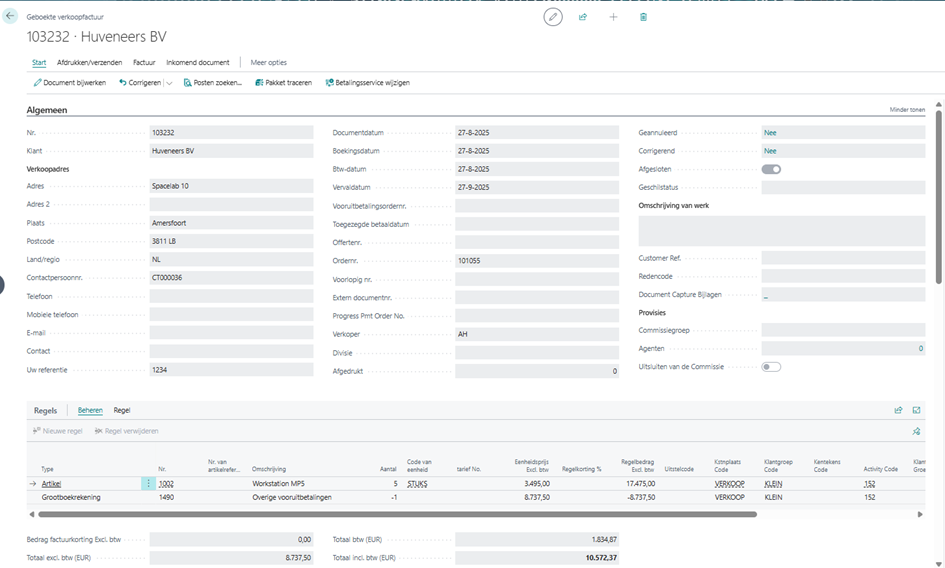Toggle the Afgesloten switch

tap(771, 169)
